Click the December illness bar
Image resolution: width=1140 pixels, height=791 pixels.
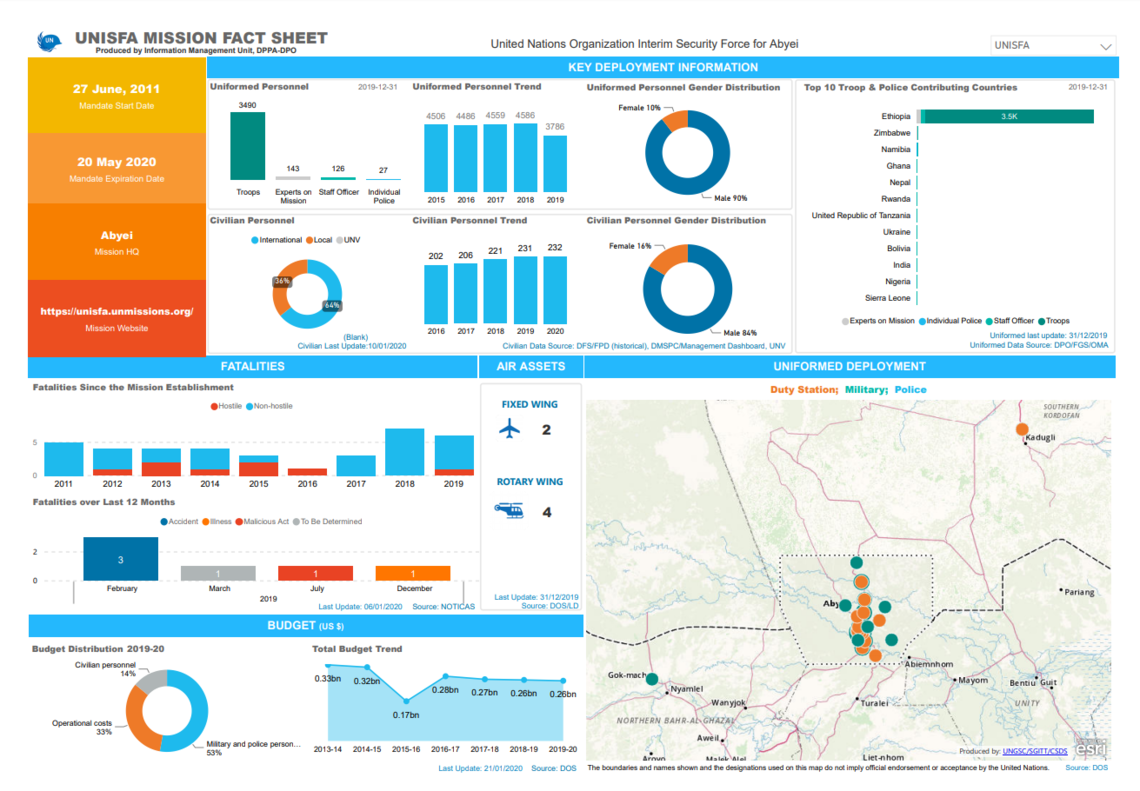coord(413,573)
